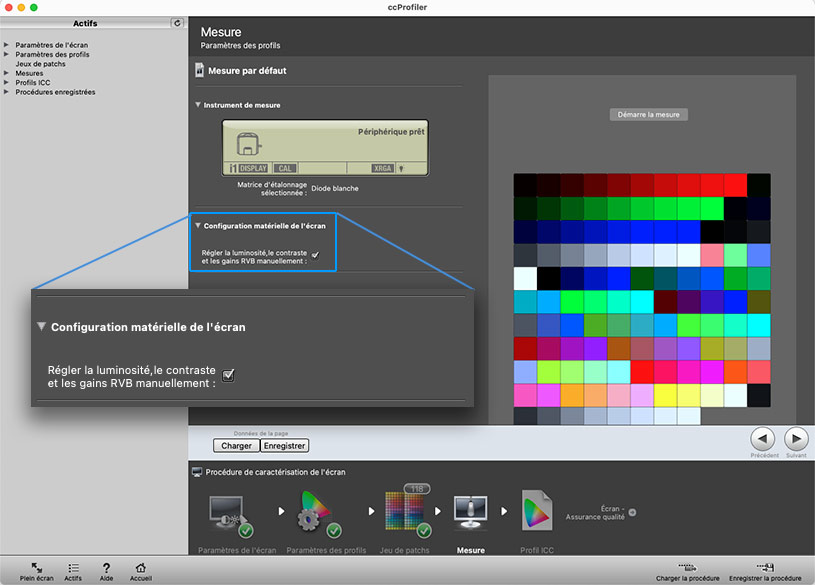Click the Charger button
Screen dimensions: 815x585
236,446
